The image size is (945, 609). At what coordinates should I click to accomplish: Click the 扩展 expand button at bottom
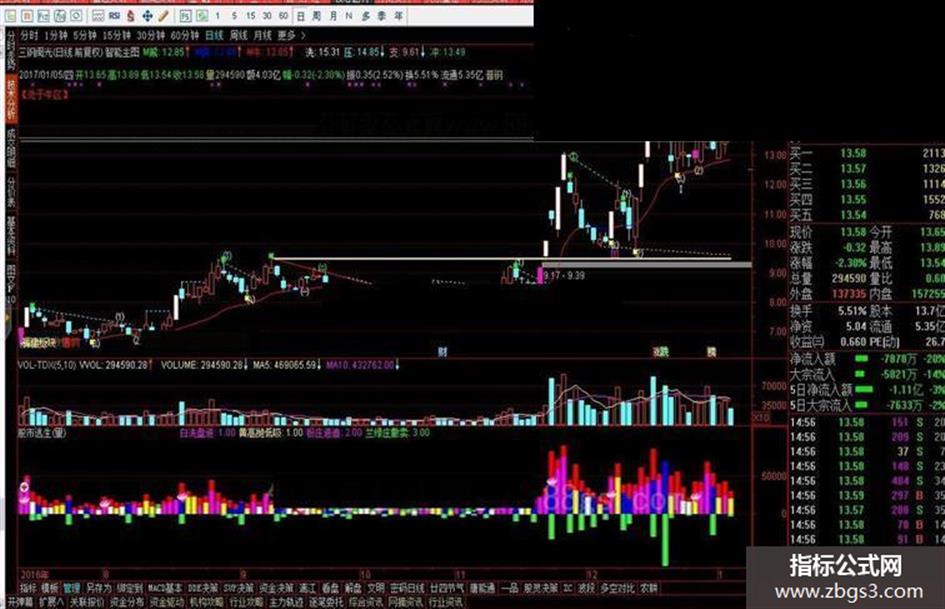pos(51,602)
